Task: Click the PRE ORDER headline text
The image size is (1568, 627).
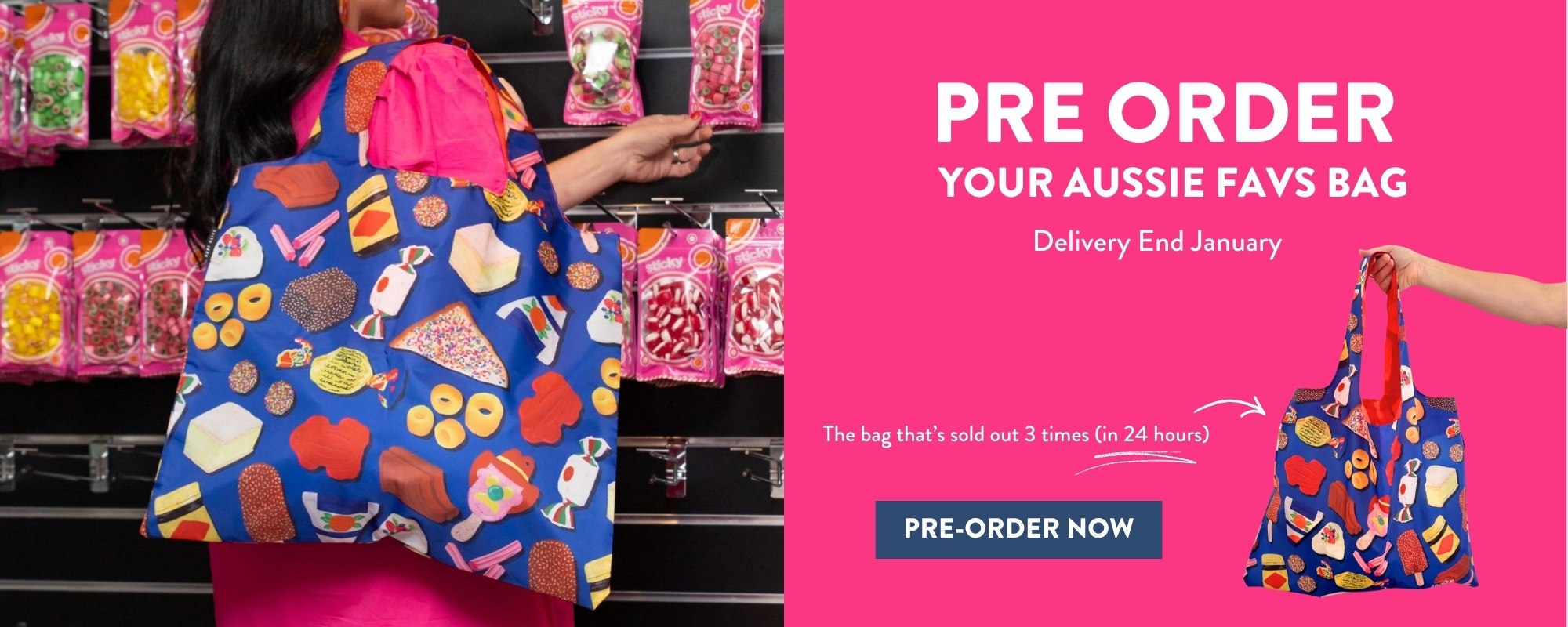Action: [x=1165, y=112]
